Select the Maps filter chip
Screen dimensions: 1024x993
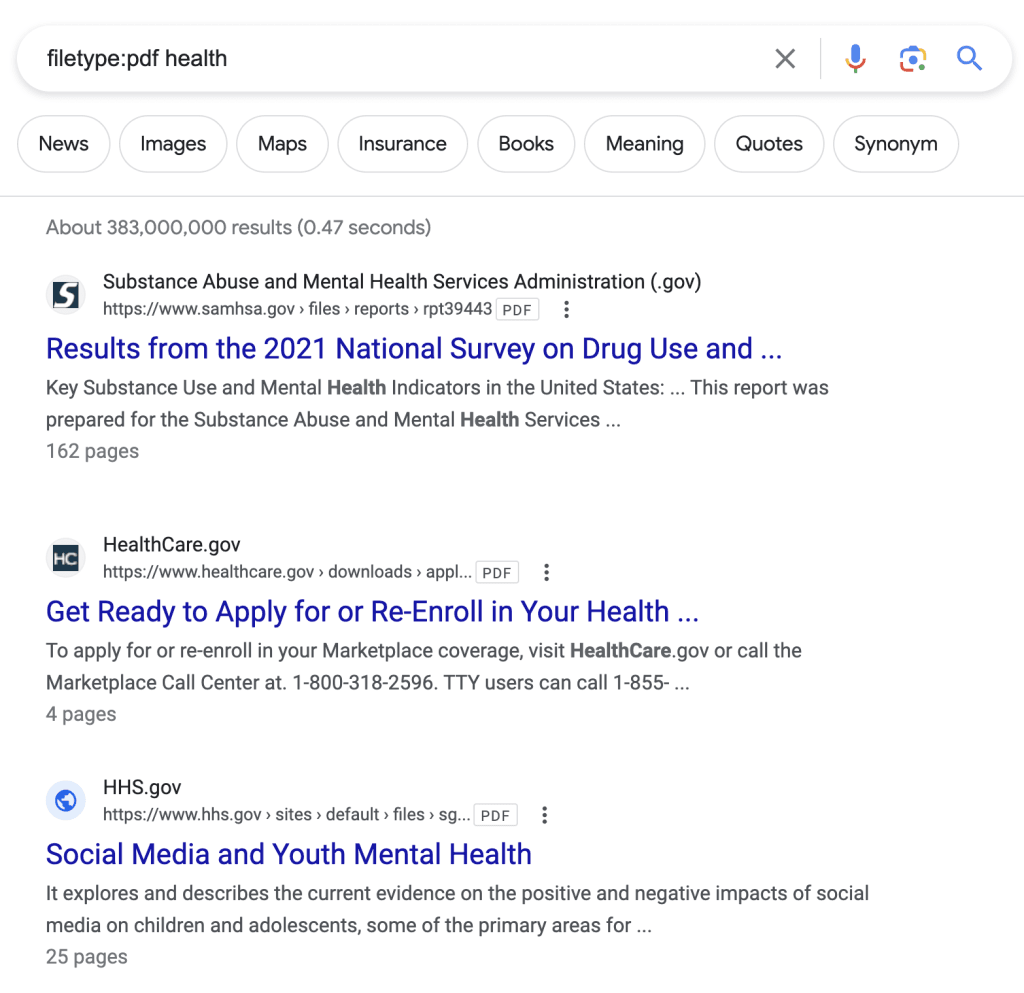click(x=282, y=144)
